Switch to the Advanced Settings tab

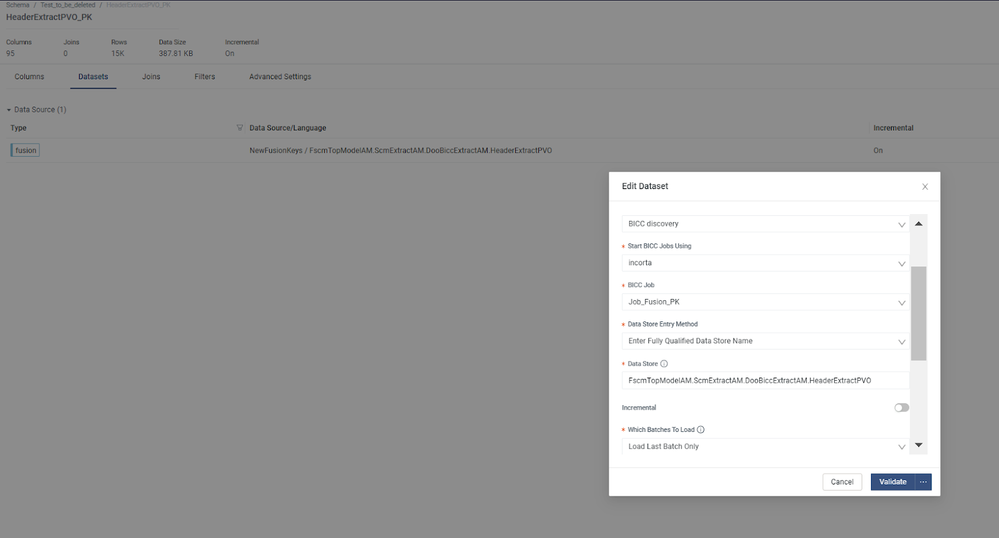tap(280, 76)
